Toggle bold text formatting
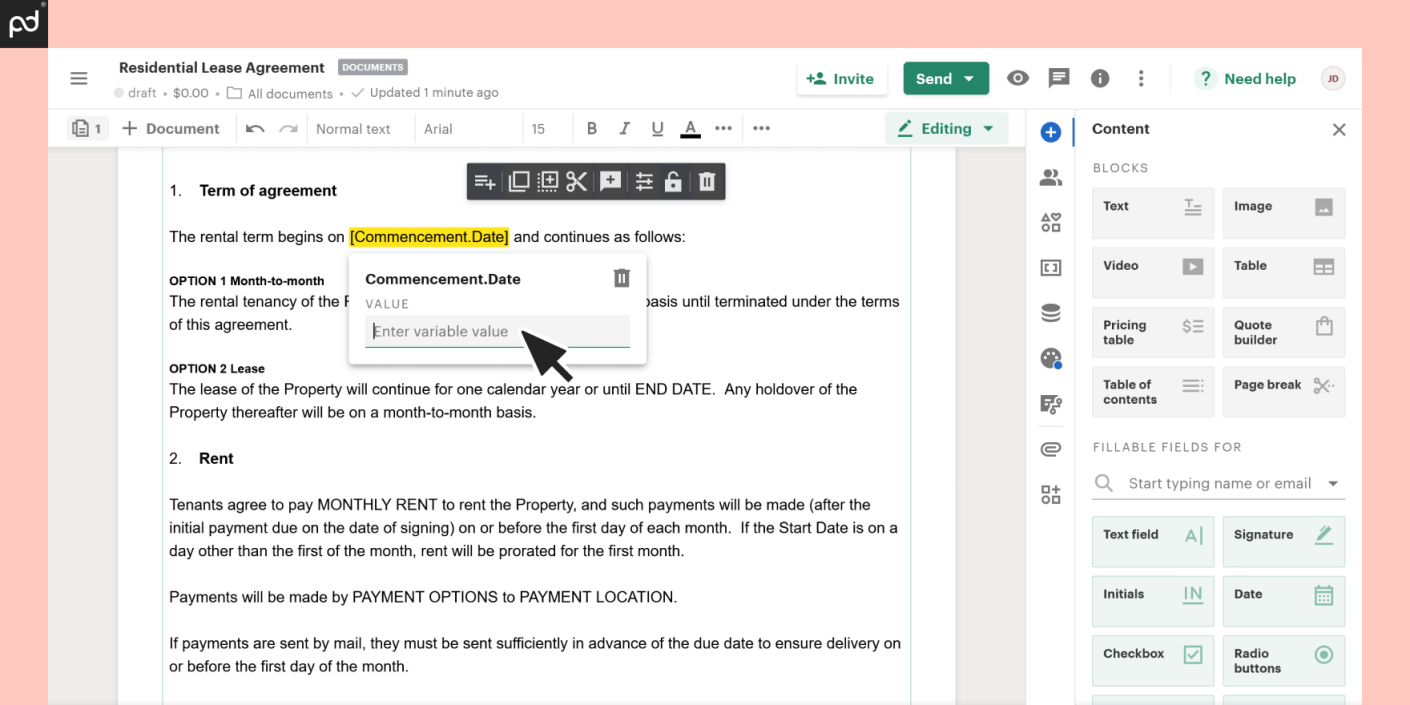The image size is (1410, 705). point(592,128)
